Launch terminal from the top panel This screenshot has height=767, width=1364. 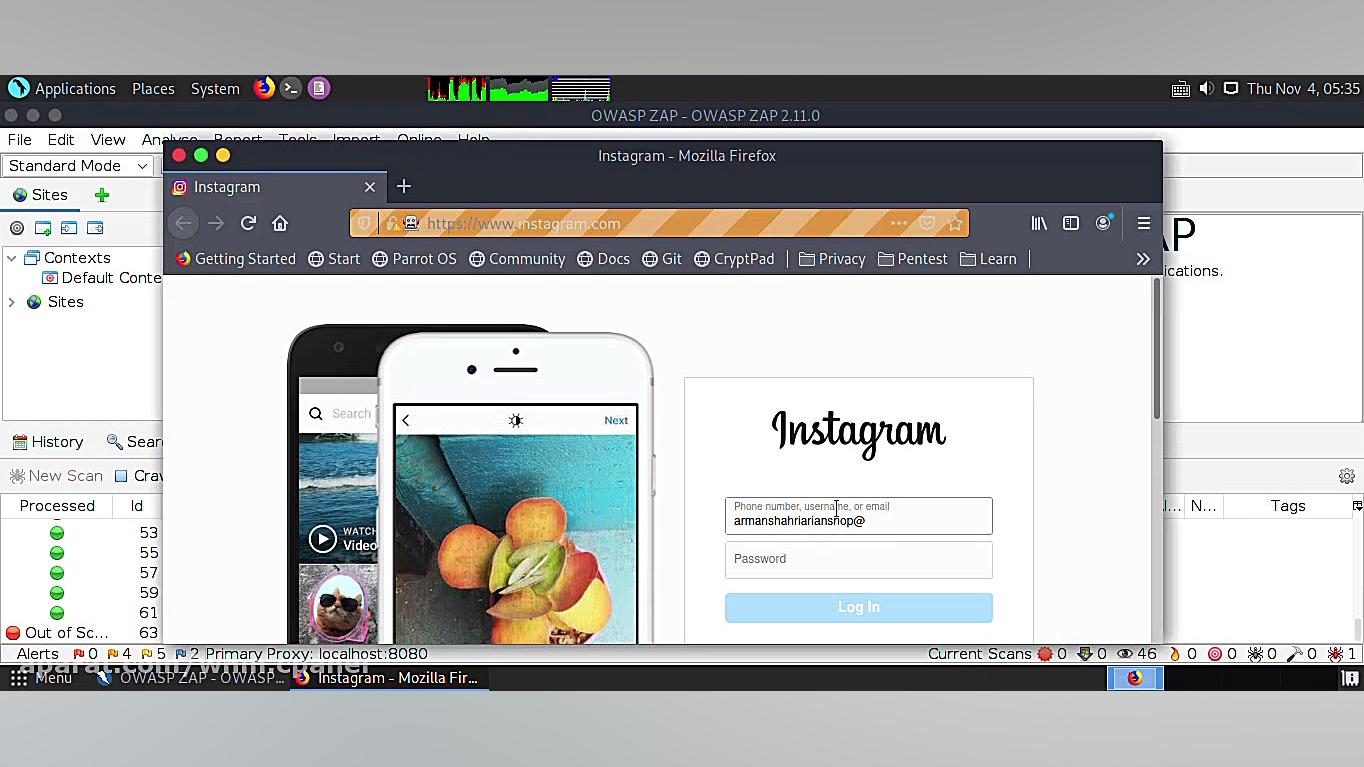[x=291, y=88]
